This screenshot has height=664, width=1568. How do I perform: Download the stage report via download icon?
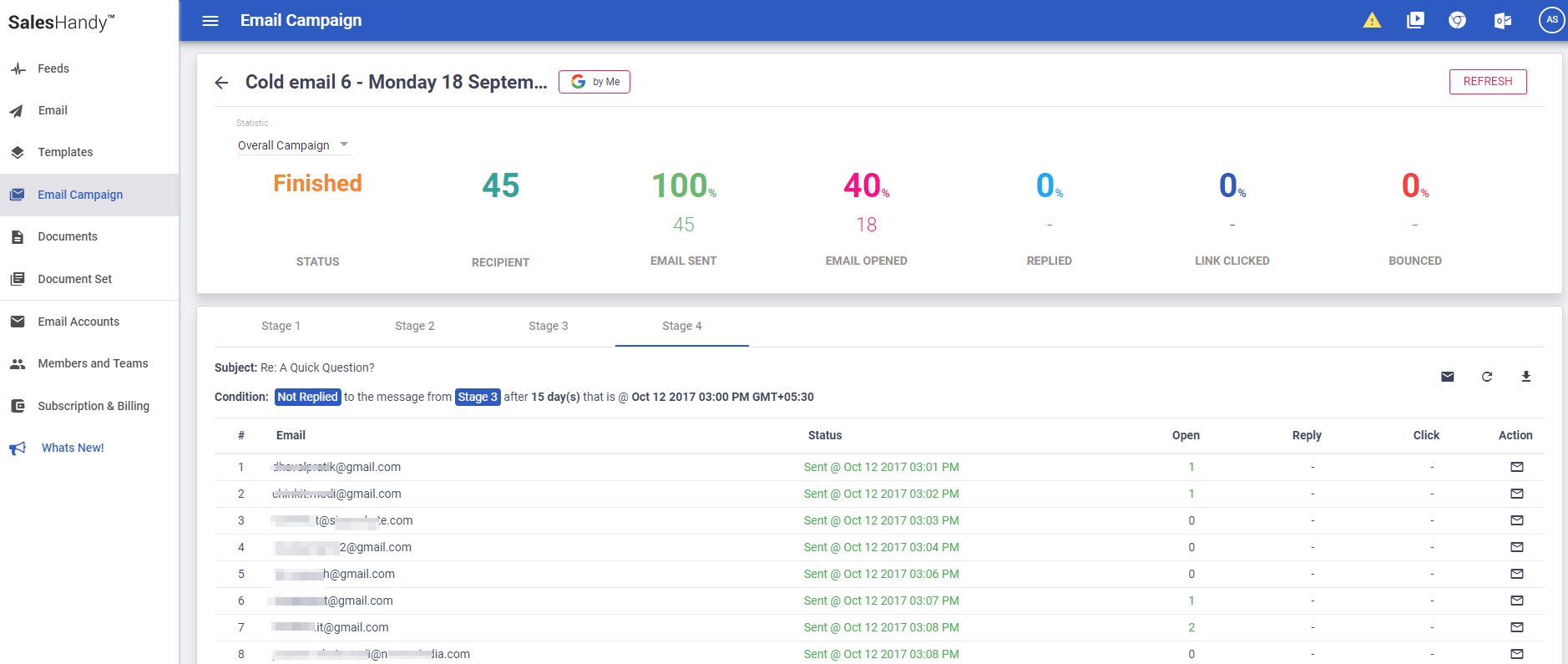[x=1525, y=377]
